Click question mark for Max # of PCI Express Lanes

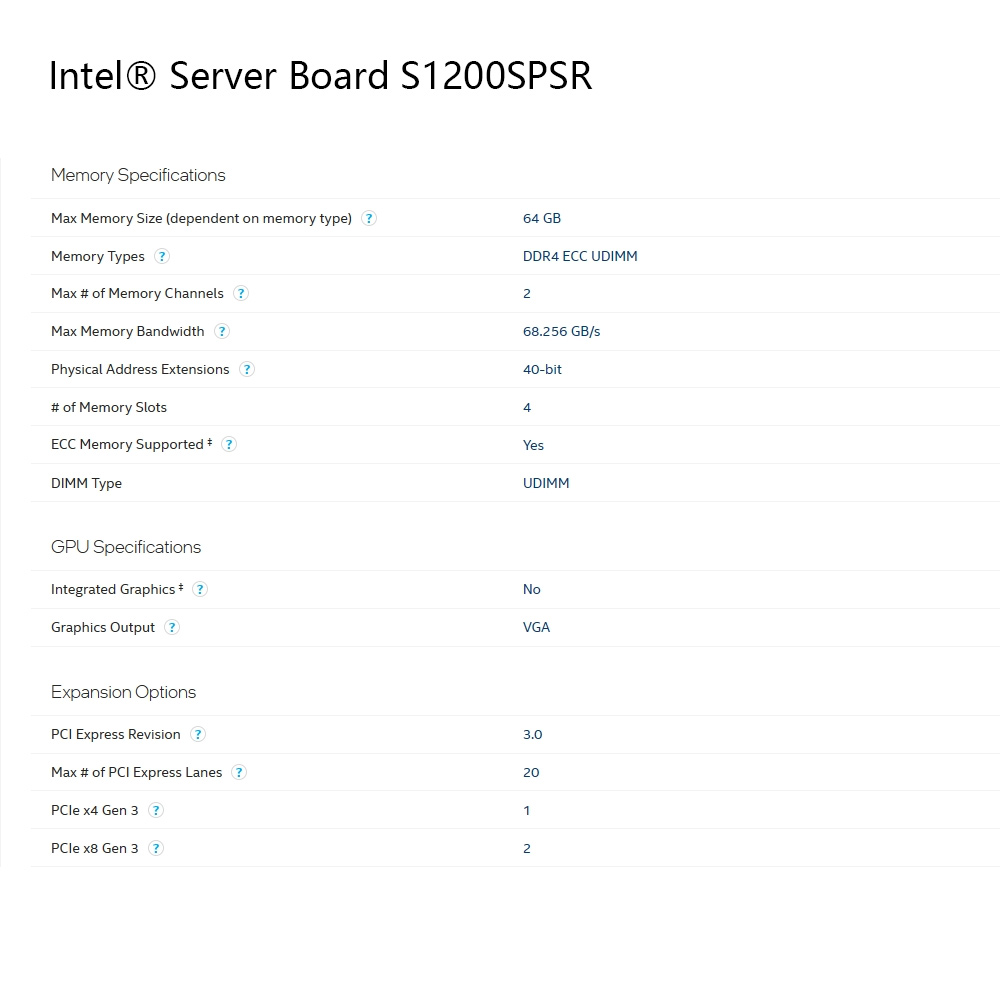tap(239, 772)
